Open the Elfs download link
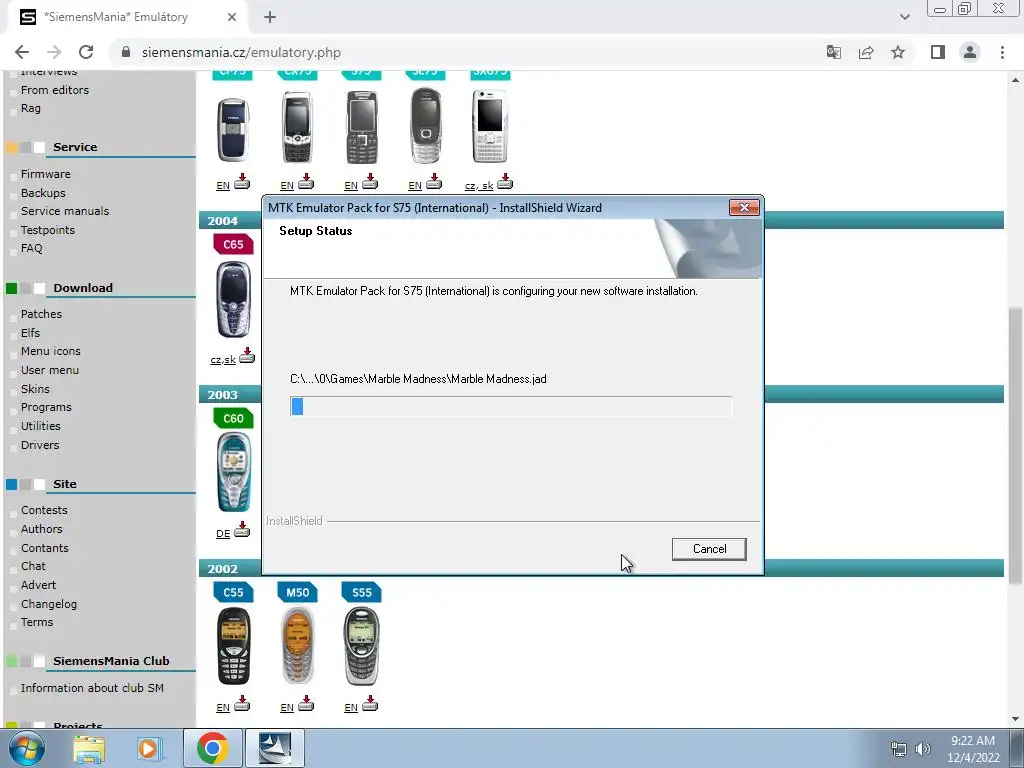1024x768 pixels. click(x=30, y=333)
